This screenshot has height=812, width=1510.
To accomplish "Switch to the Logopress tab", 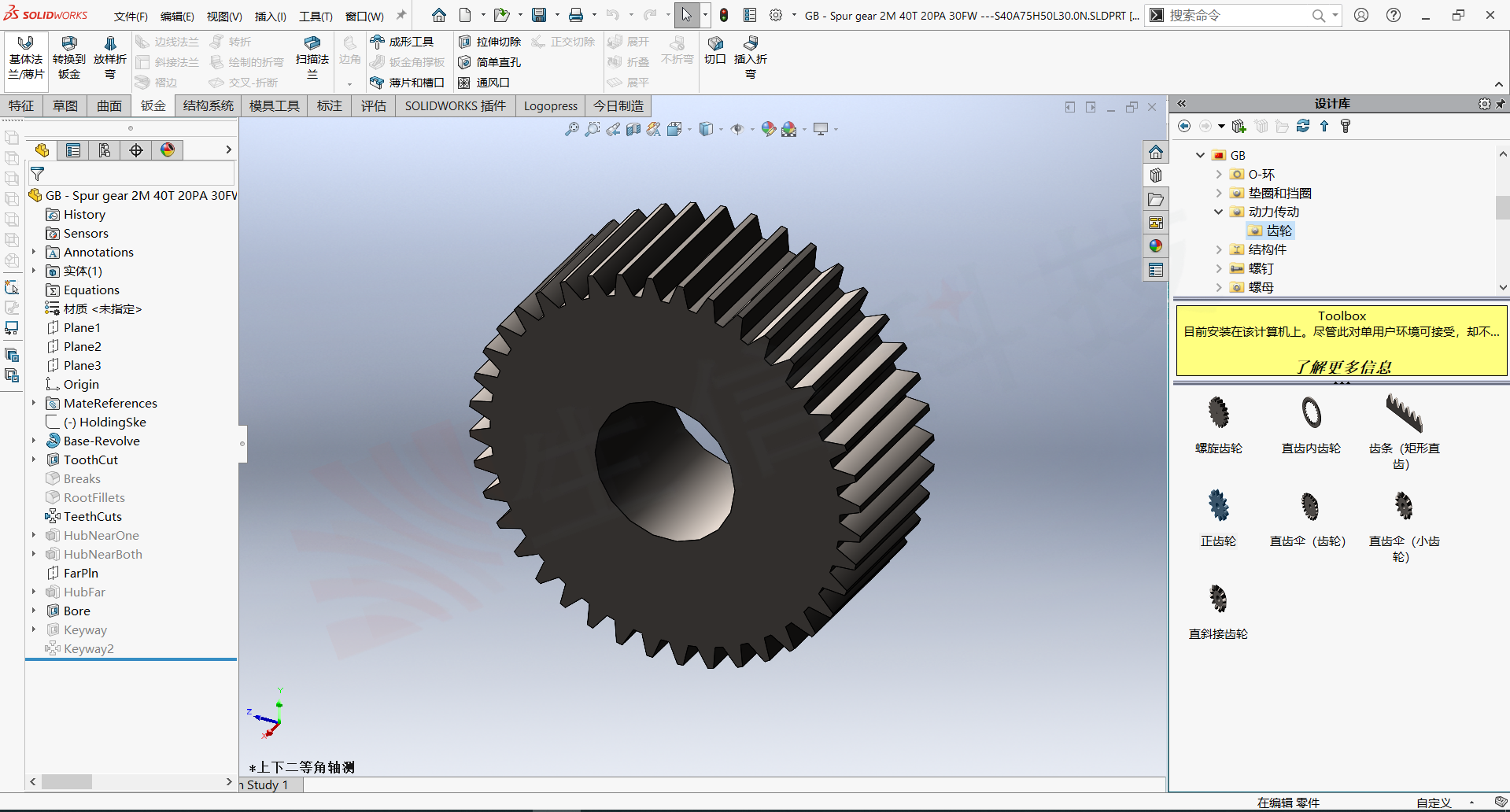I will coord(551,106).
